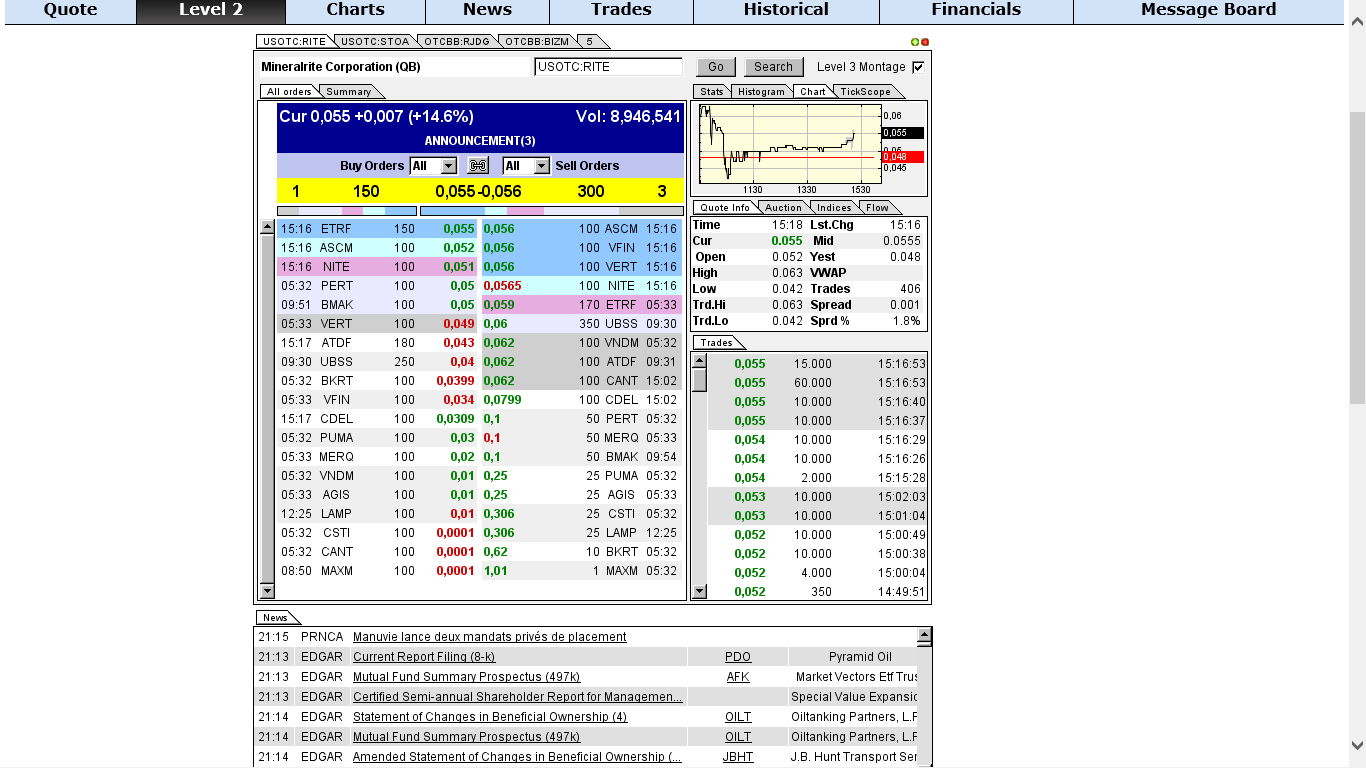Click the green connection status dot
Viewport: 1366px width, 768px height.
pos(914,41)
